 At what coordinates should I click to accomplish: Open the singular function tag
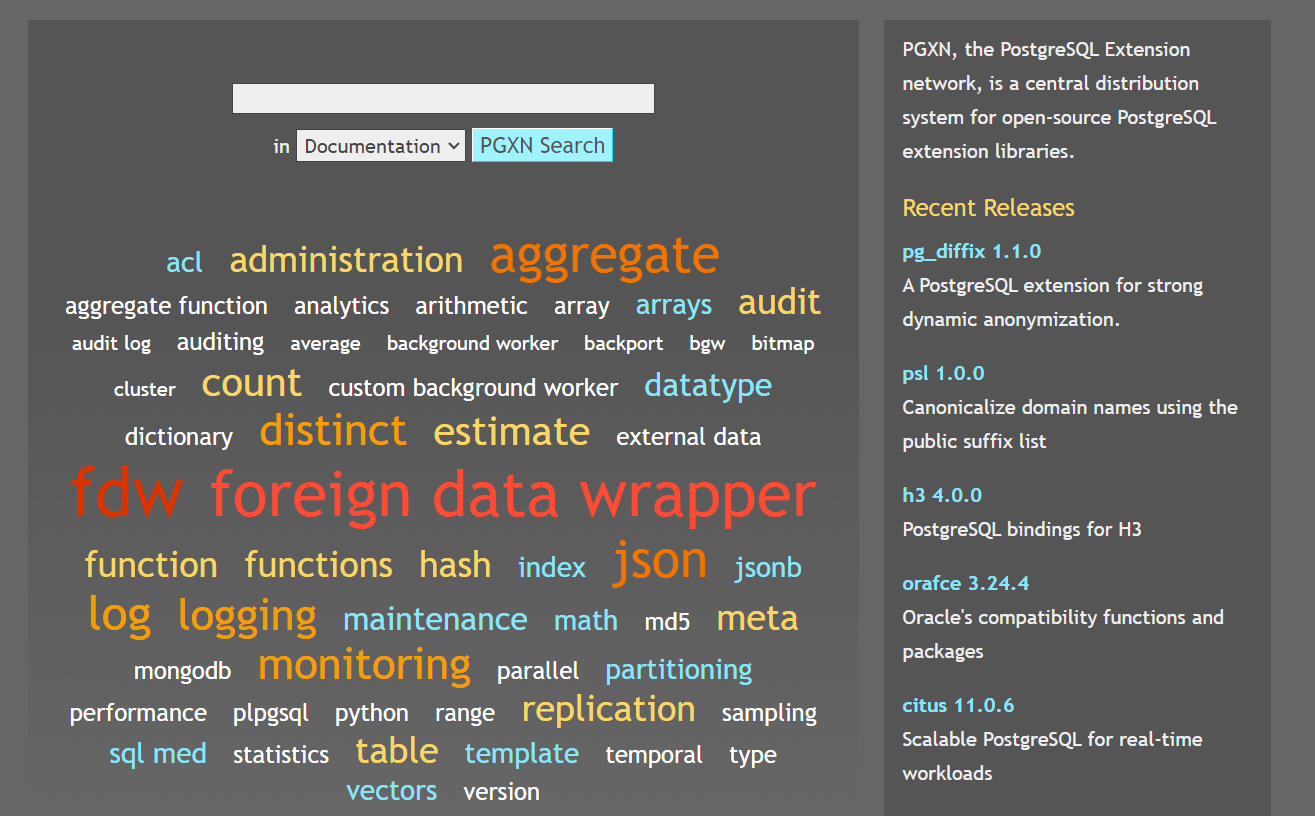[151, 565]
